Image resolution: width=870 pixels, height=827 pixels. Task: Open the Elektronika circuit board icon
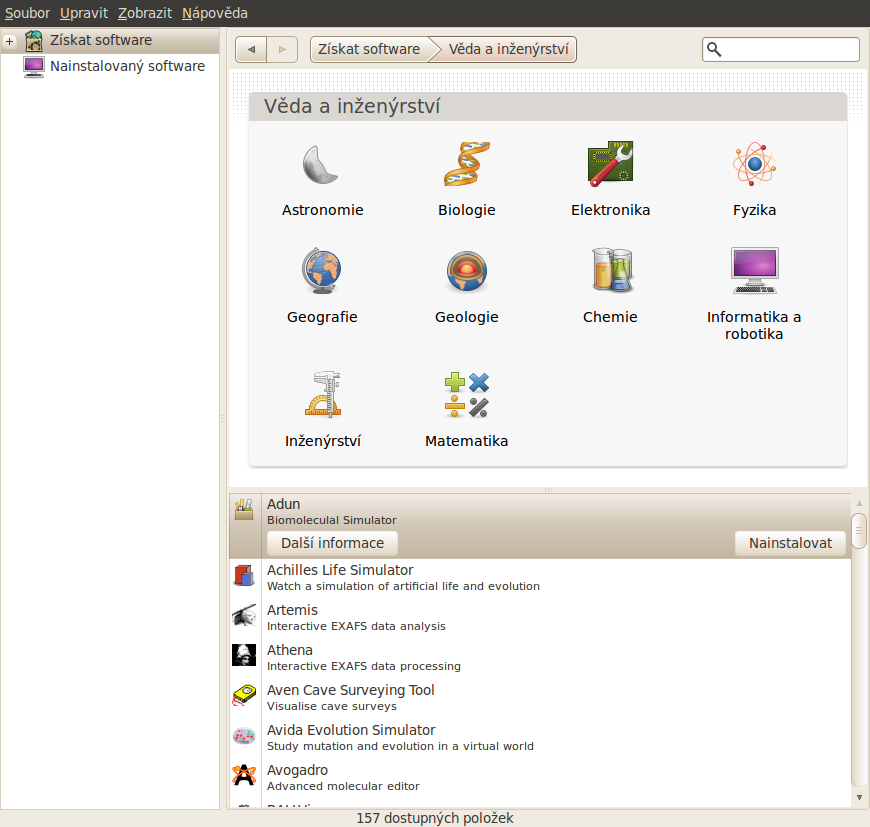(610, 164)
